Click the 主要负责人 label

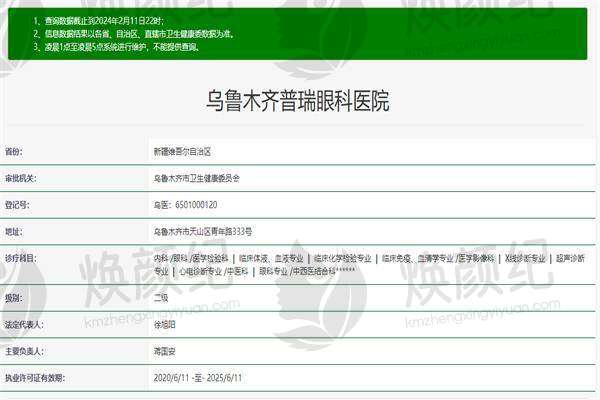pos(24,351)
